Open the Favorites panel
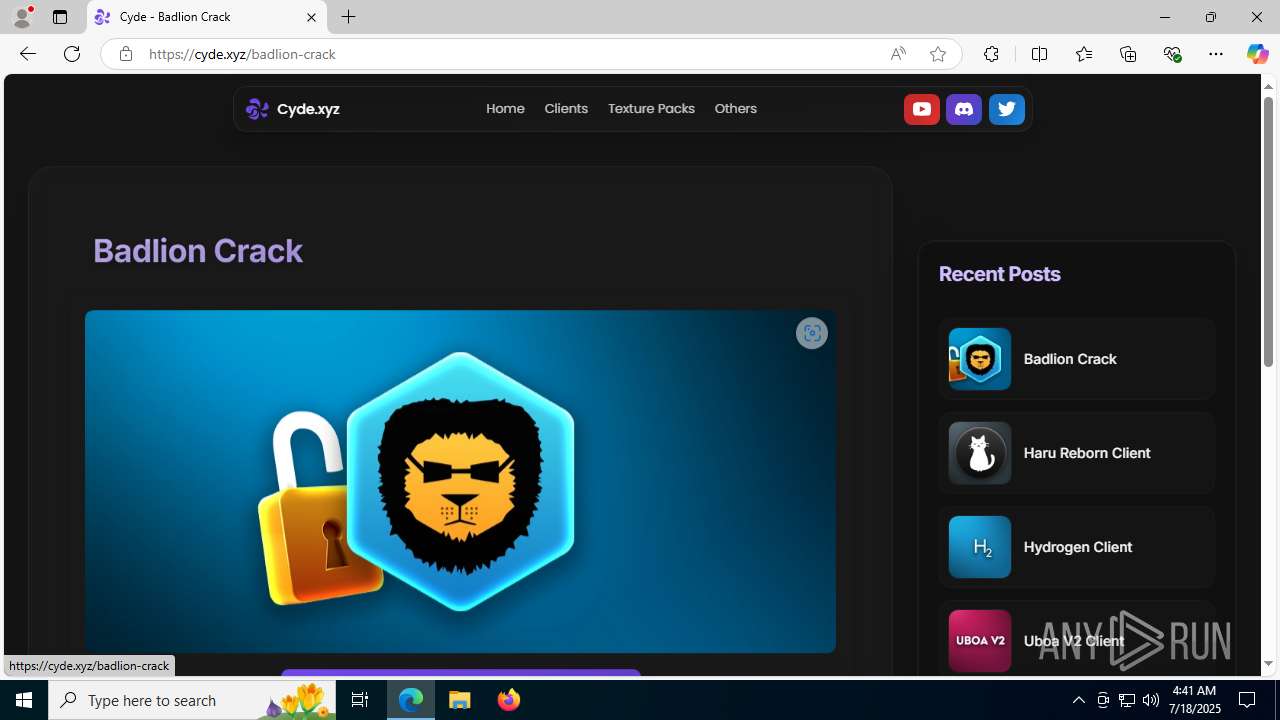1280x720 pixels. pos(1083,54)
